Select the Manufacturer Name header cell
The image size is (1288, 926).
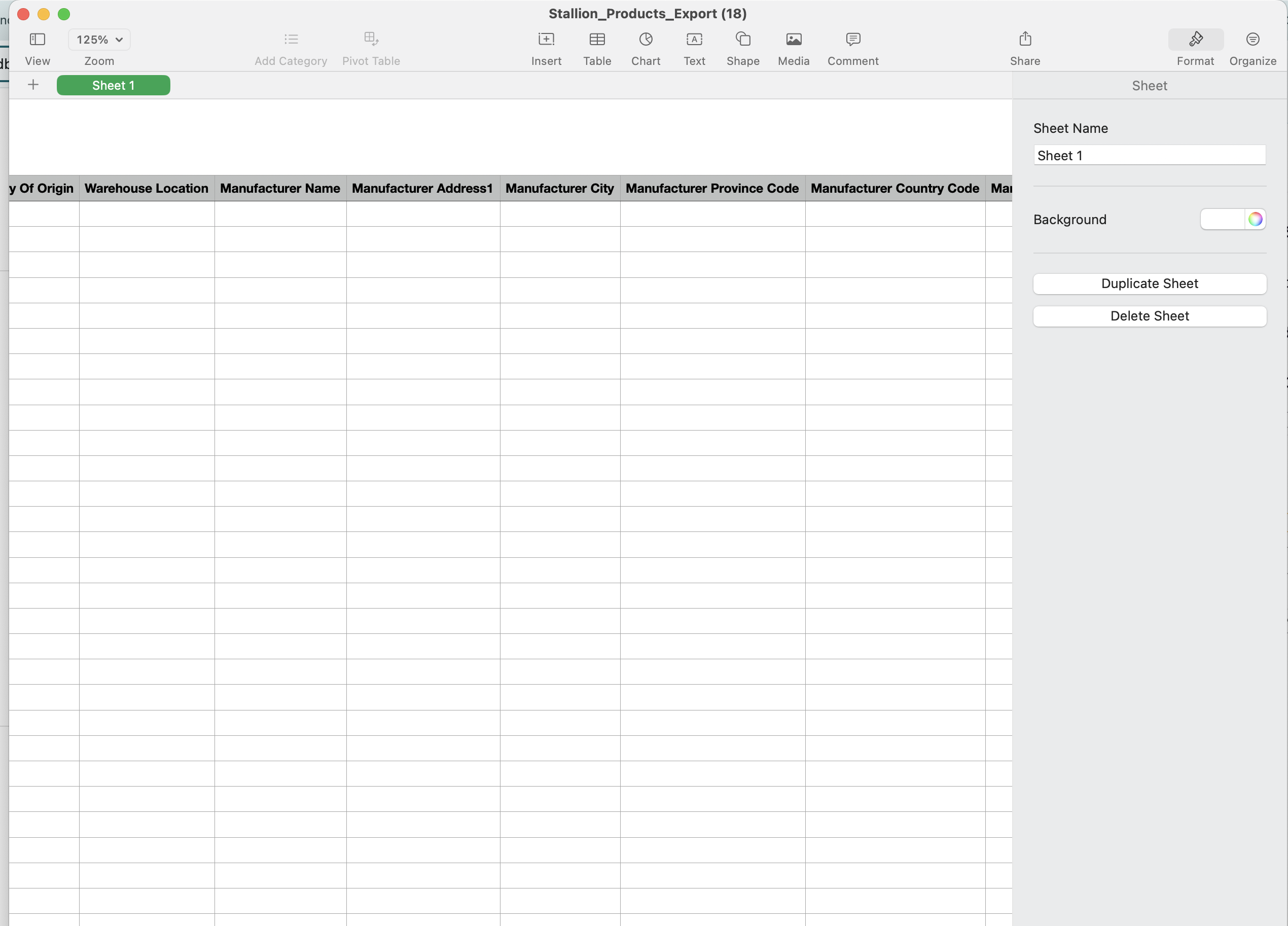[280, 188]
